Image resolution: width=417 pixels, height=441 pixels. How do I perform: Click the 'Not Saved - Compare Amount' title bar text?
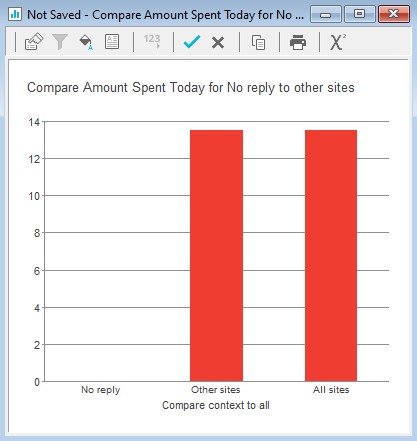(165, 15)
